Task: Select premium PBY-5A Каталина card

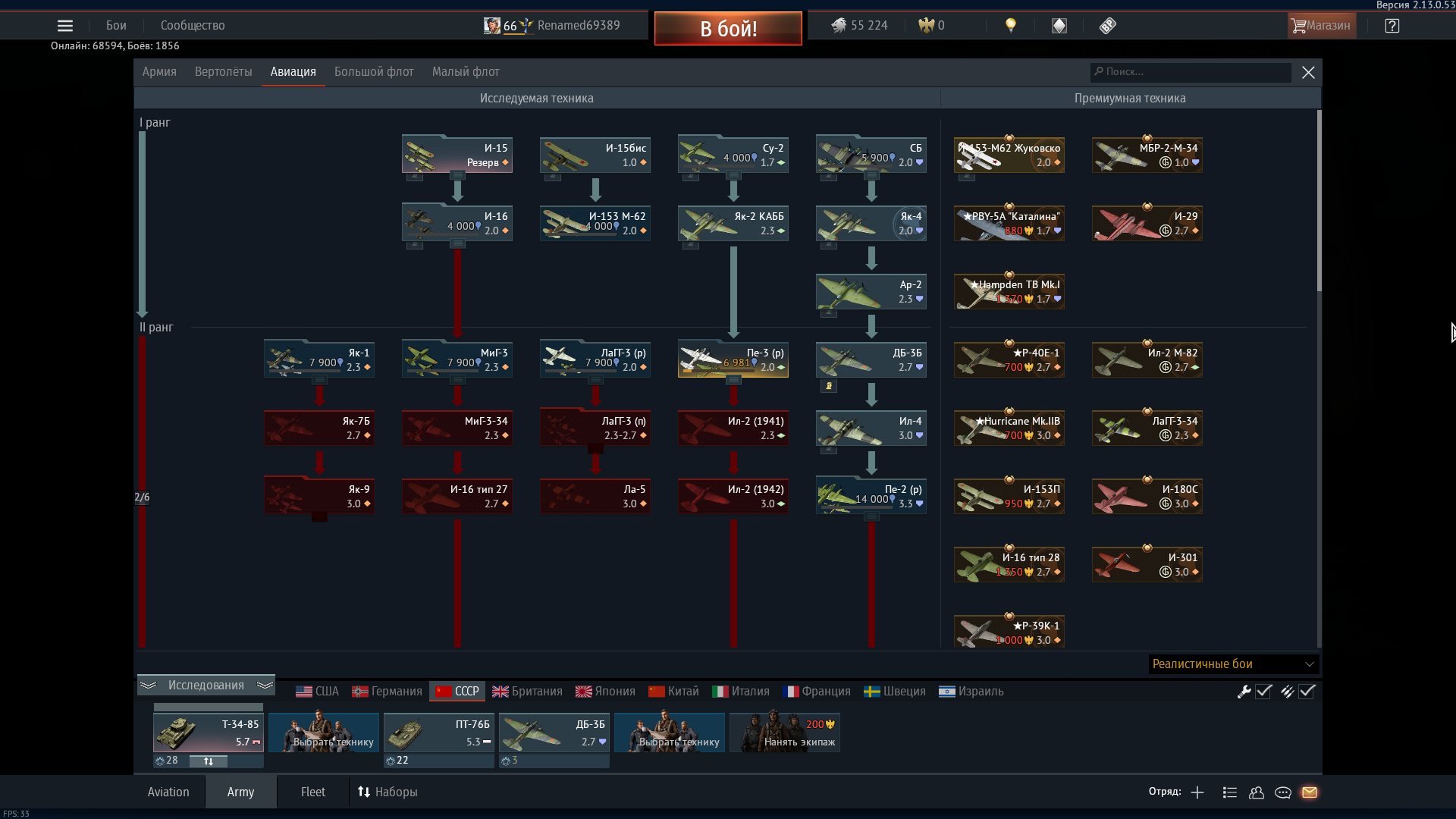Action: click(x=1009, y=224)
